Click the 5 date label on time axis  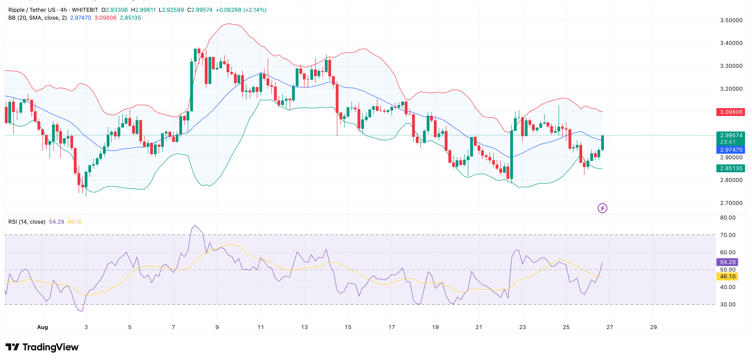tap(129, 327)
